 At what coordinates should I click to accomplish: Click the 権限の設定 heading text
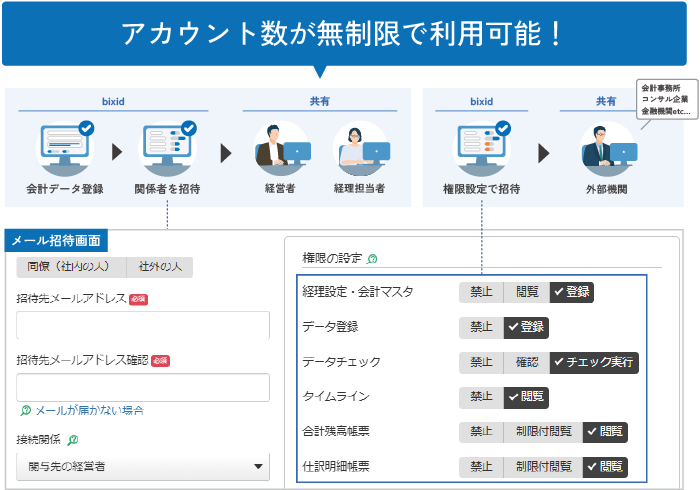[x=332, y=258]
